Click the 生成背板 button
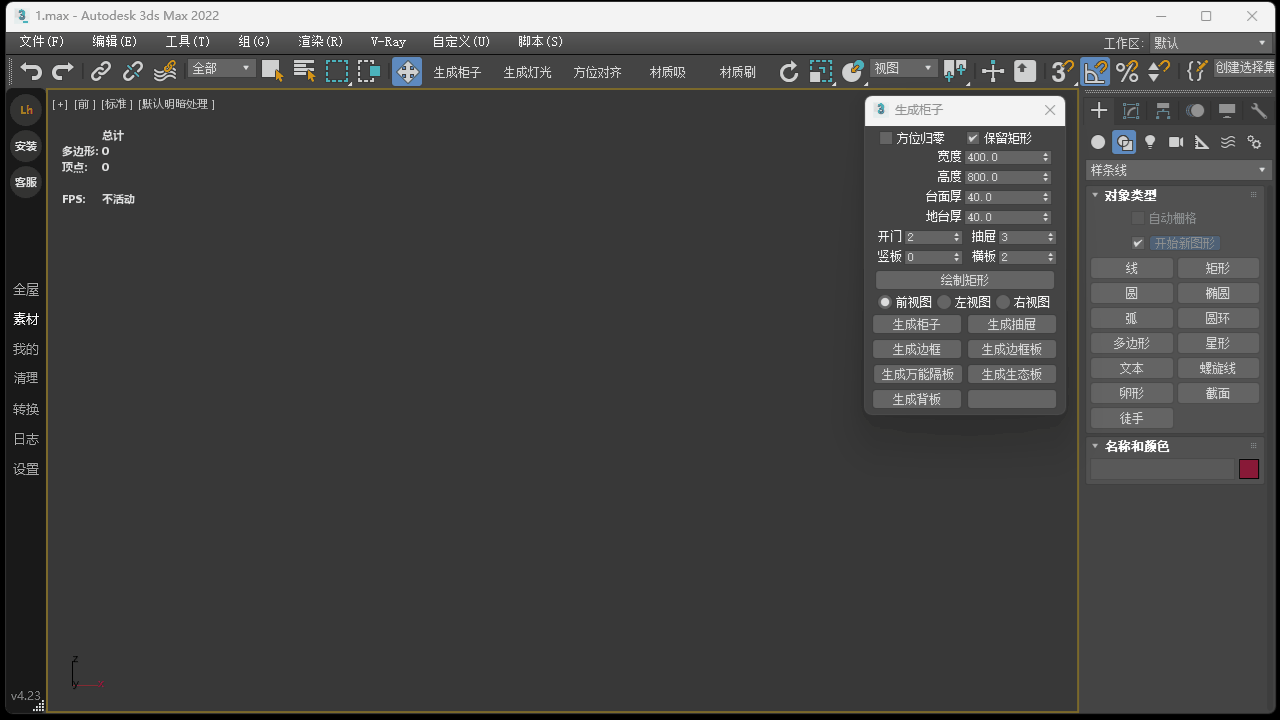 click(917, 399)
